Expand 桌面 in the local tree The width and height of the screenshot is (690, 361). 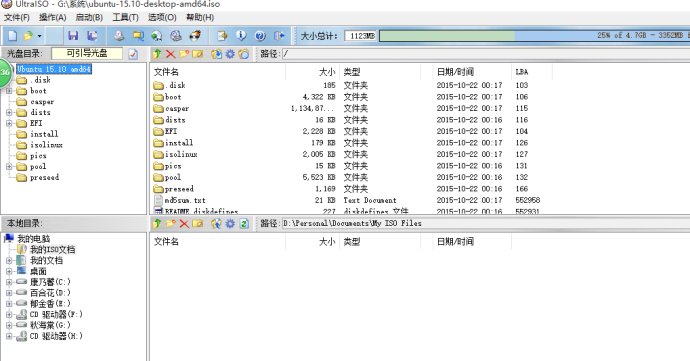point(9,271)
